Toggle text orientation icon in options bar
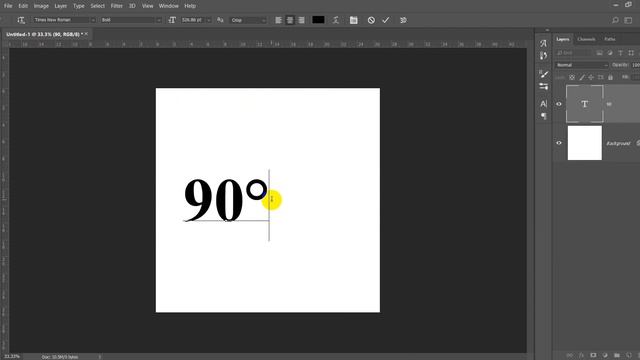The image size is (640, 360). pyautogui.click(x=21, y=20)
